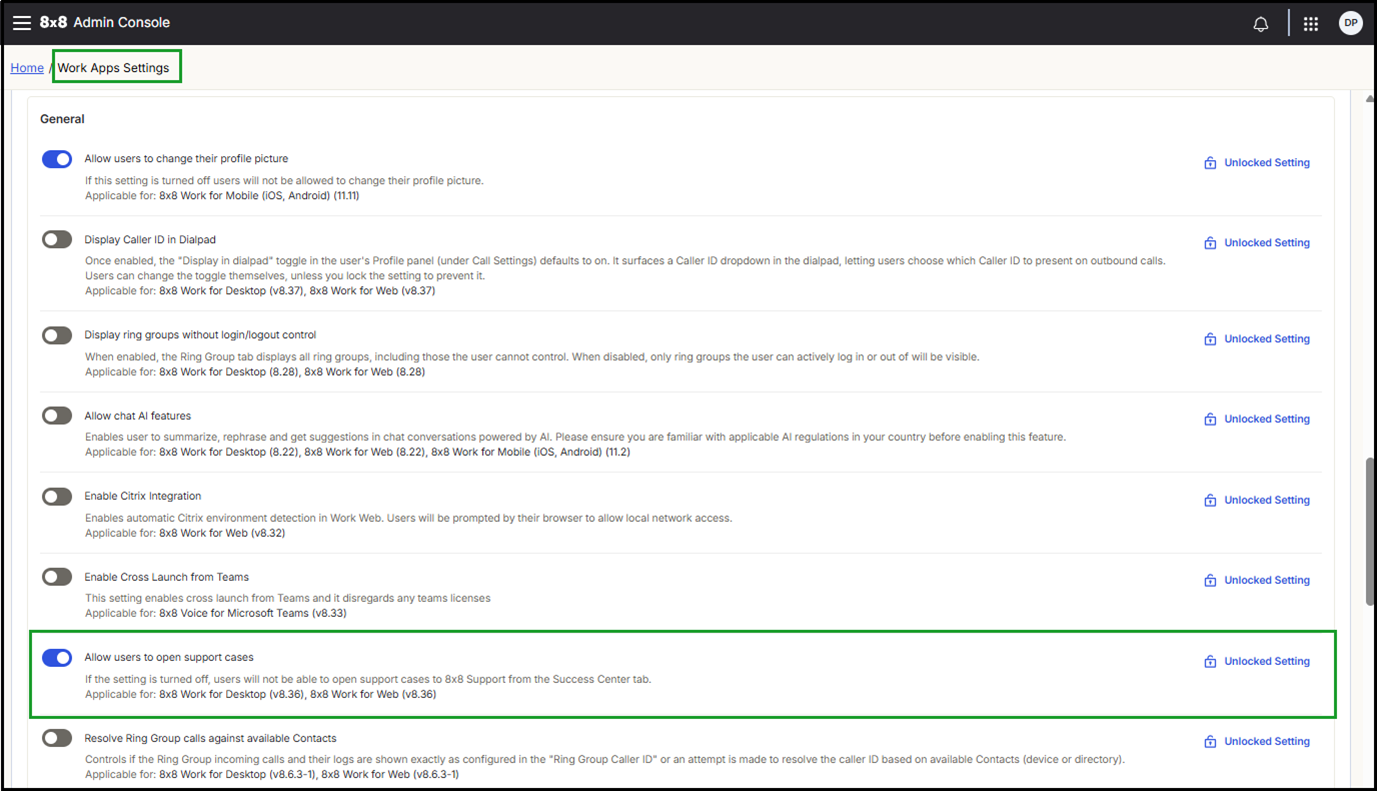Click the Work Apps Settings breadcrumb text

click(113, 68)
